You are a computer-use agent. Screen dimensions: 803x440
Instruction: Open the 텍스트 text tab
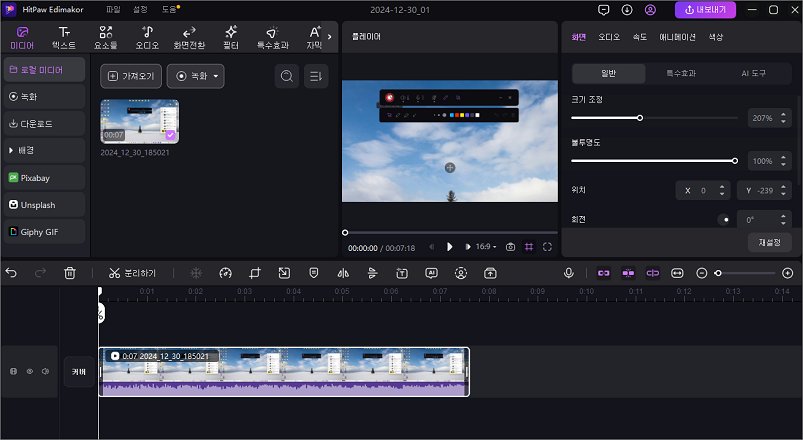pos(64,38)
